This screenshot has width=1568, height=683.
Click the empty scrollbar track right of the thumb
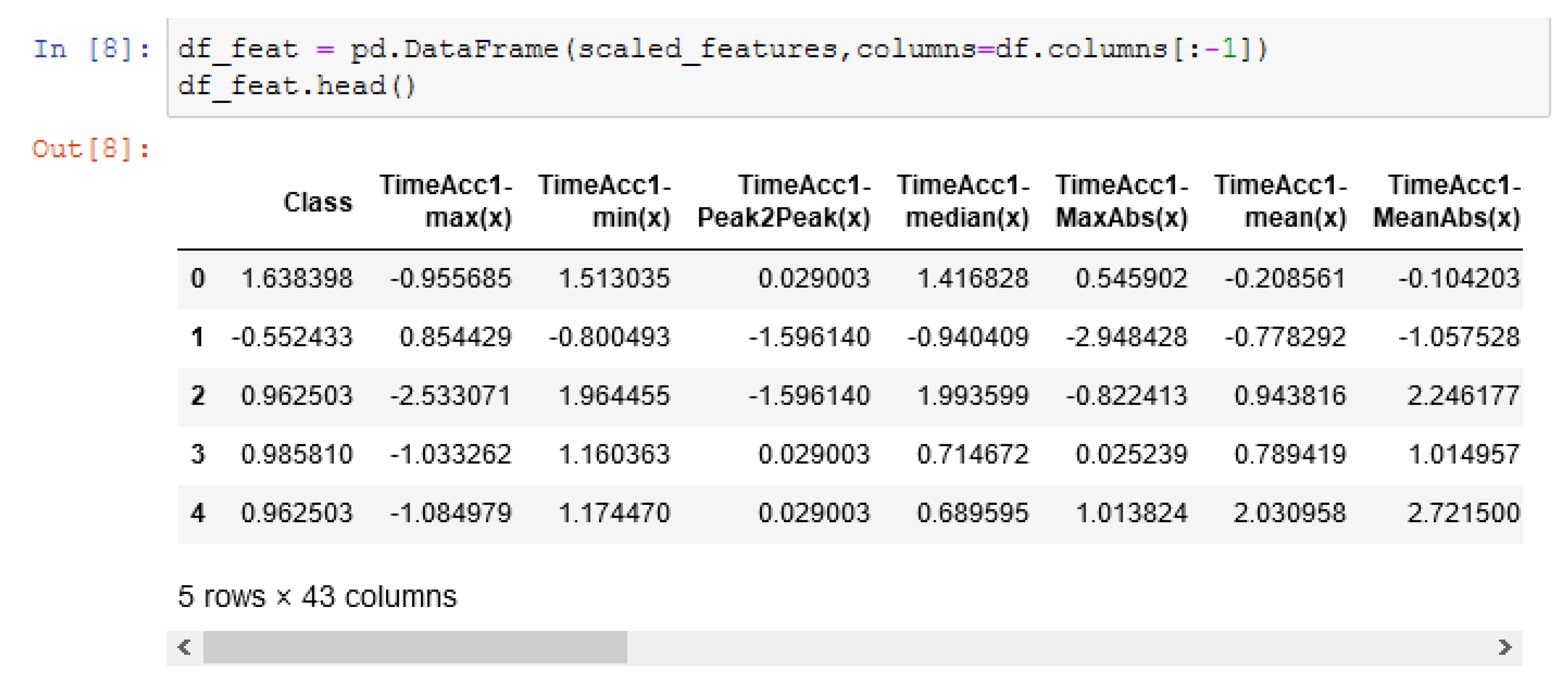(x=1035, y=646)
